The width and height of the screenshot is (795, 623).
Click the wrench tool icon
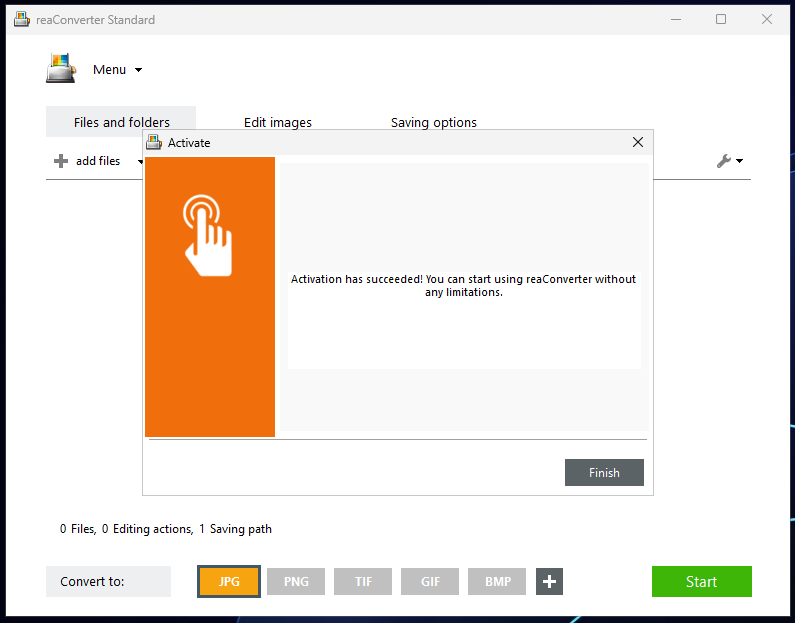coord(724,161)
